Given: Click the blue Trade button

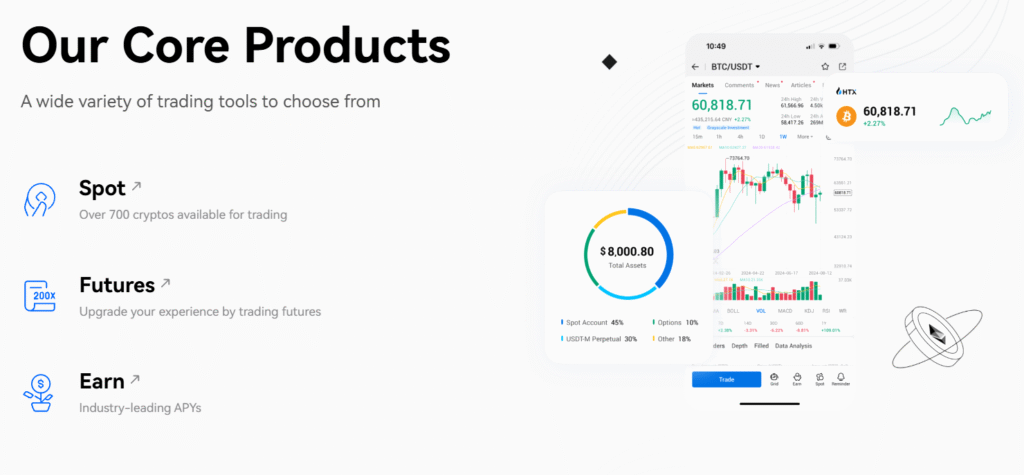Looking at the screenshot, I should 726,380.
